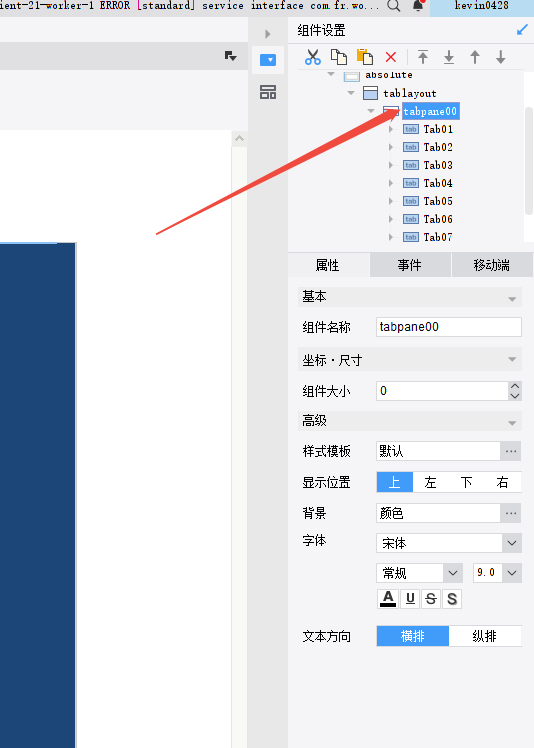Open the component library sidebar icon

point(268,92)
